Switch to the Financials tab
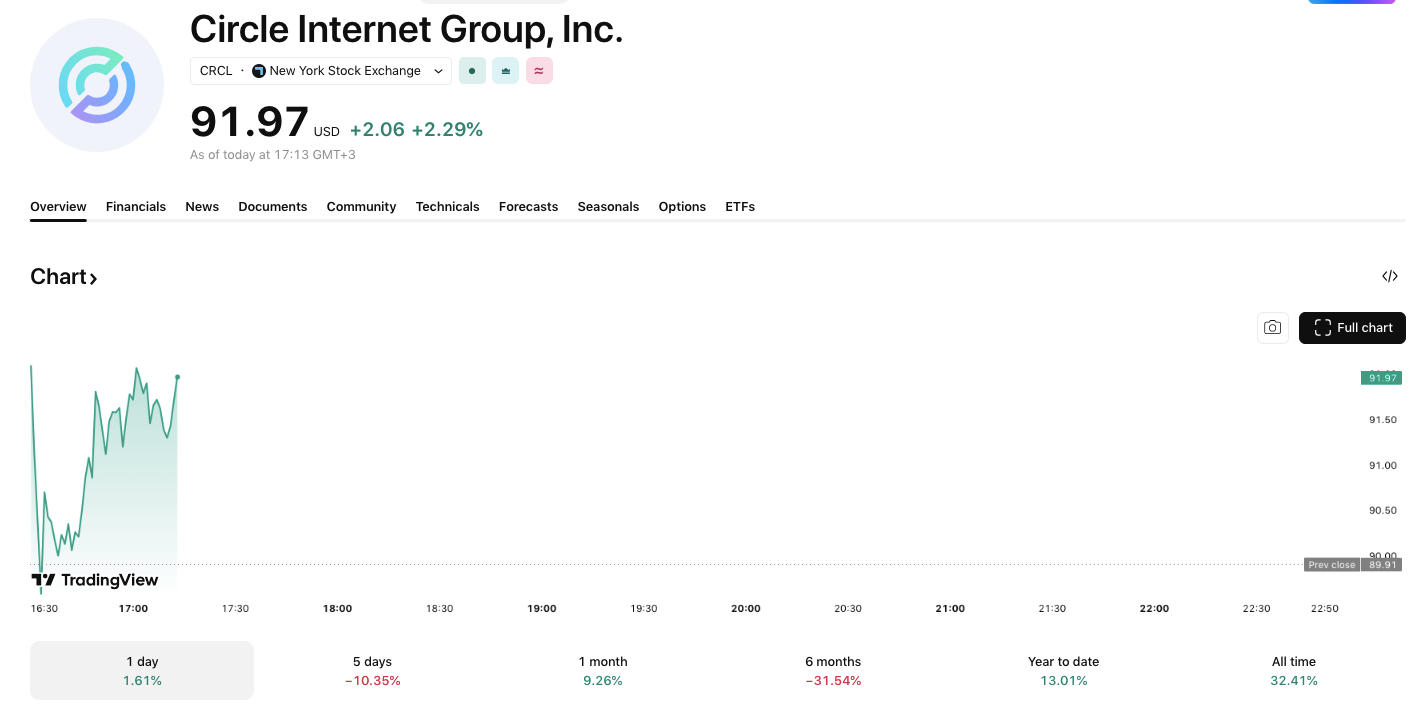Viewport: 1412px width, 704px height. coord(136,207)
